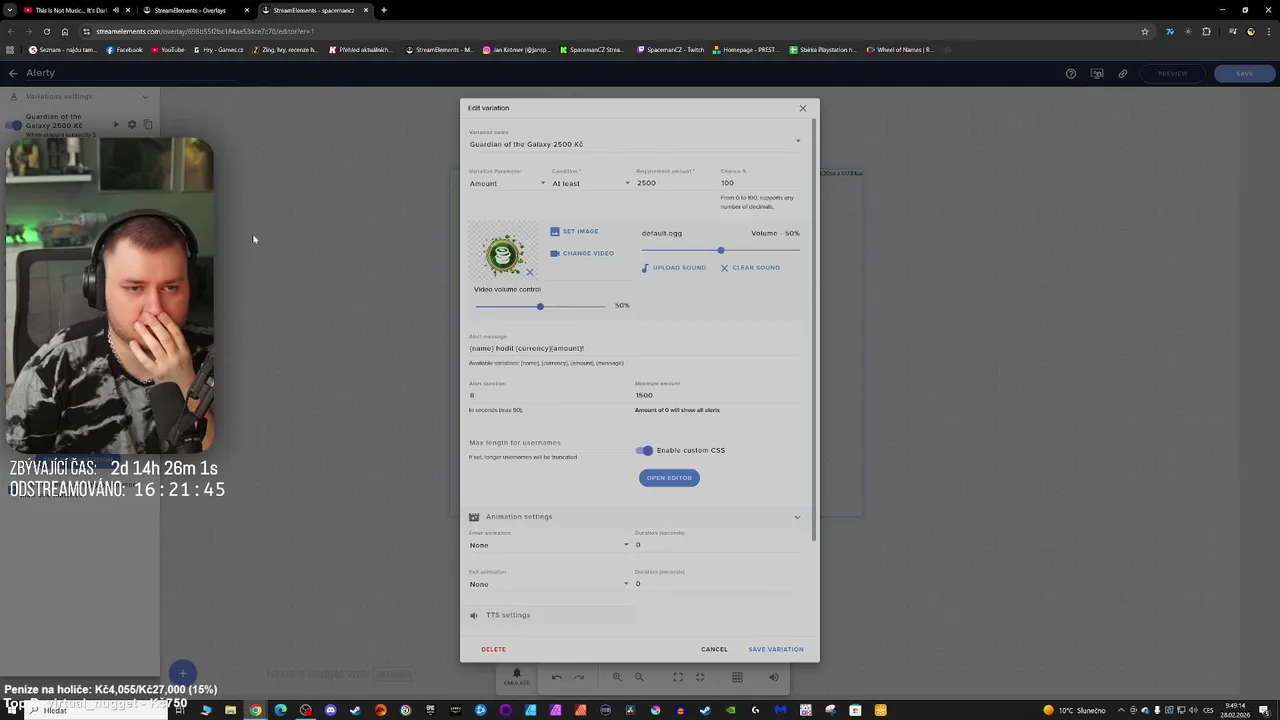Click the help question mark icon in header

coord(1071,73)
